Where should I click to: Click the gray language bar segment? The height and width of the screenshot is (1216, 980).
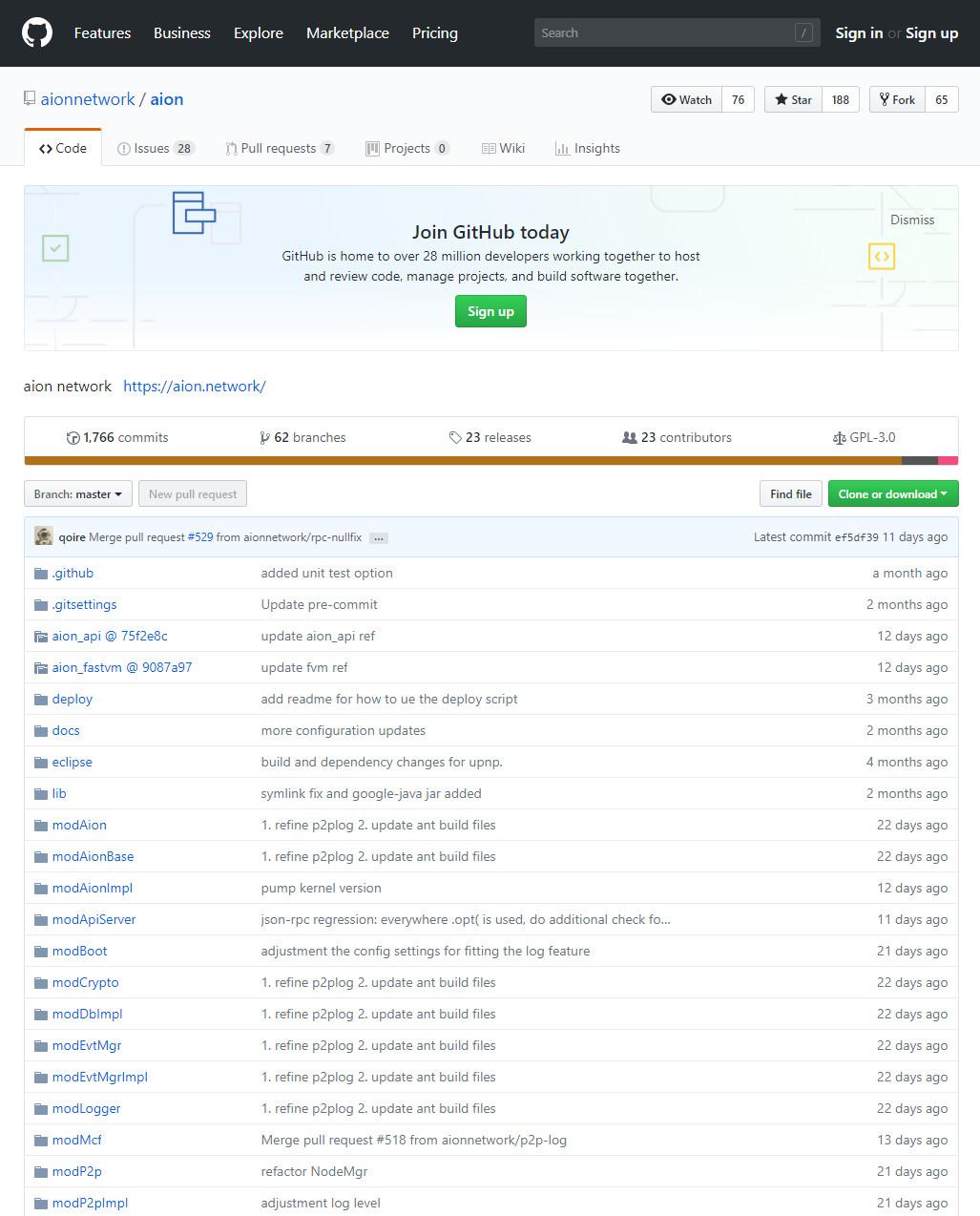click(x=920, y=461)
